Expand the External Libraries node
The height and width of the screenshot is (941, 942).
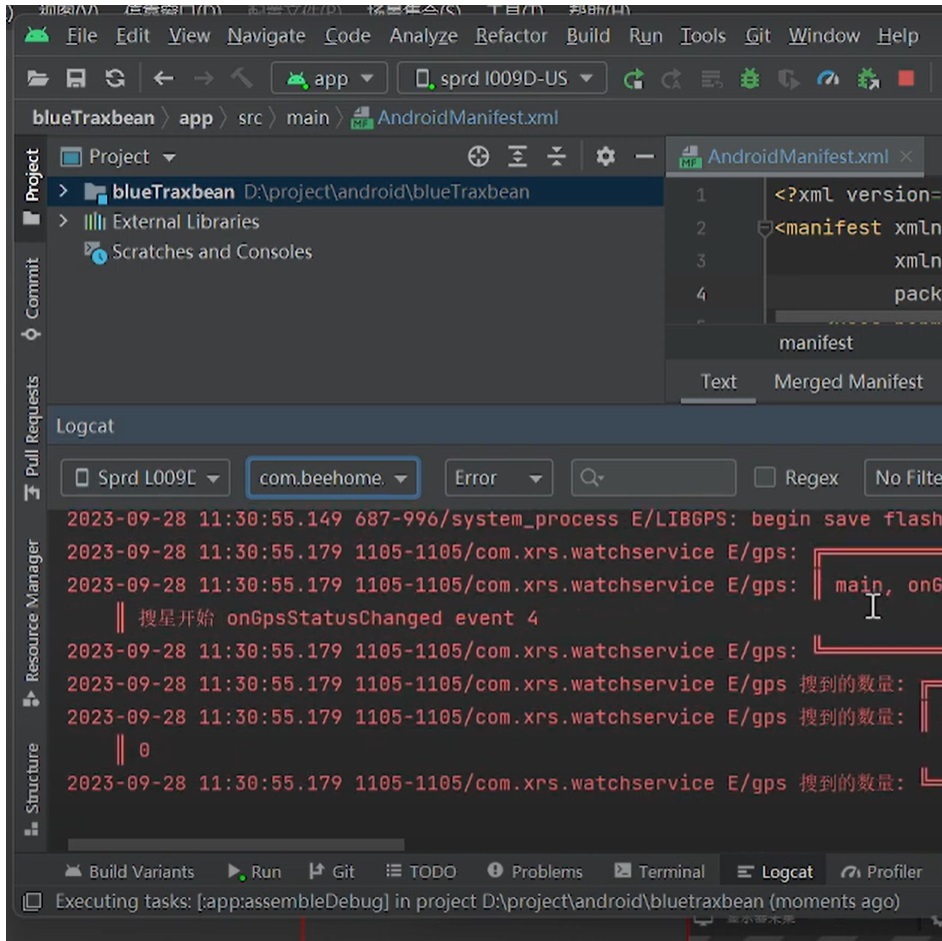pos(62,220)
